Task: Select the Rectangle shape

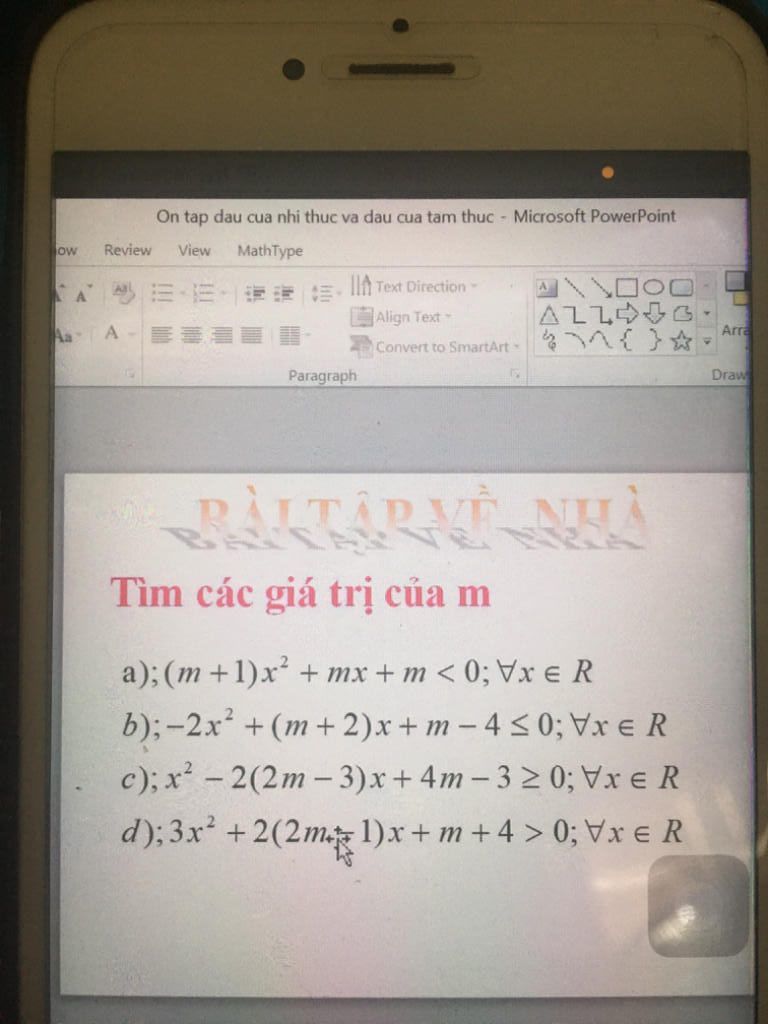Action: click(626, 287)
